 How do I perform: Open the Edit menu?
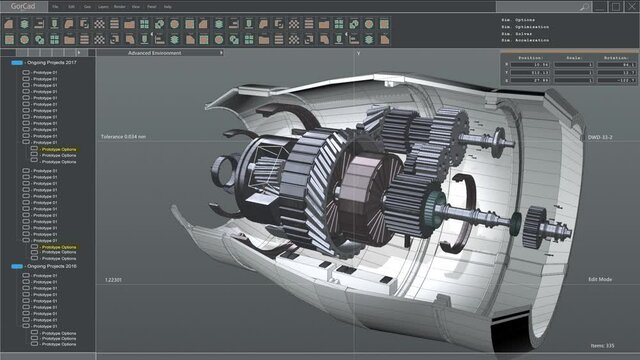point(71,7)
